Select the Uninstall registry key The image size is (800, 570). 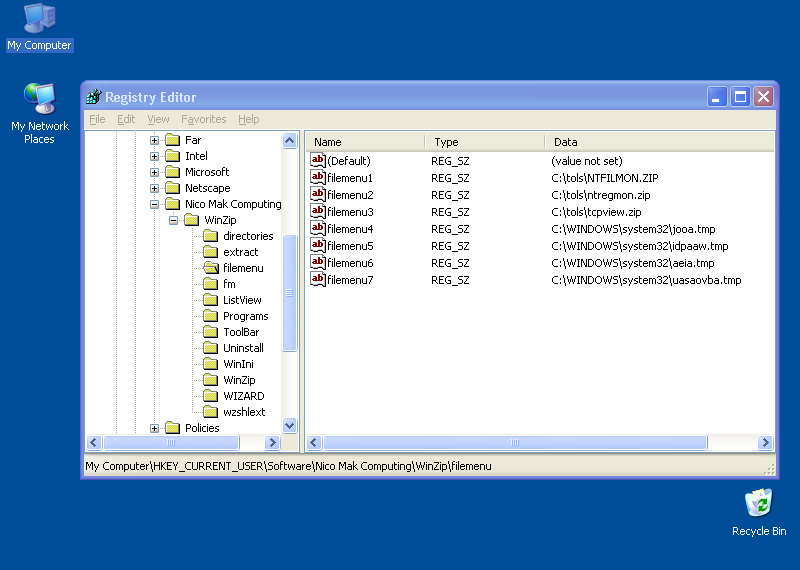point(243,348)
